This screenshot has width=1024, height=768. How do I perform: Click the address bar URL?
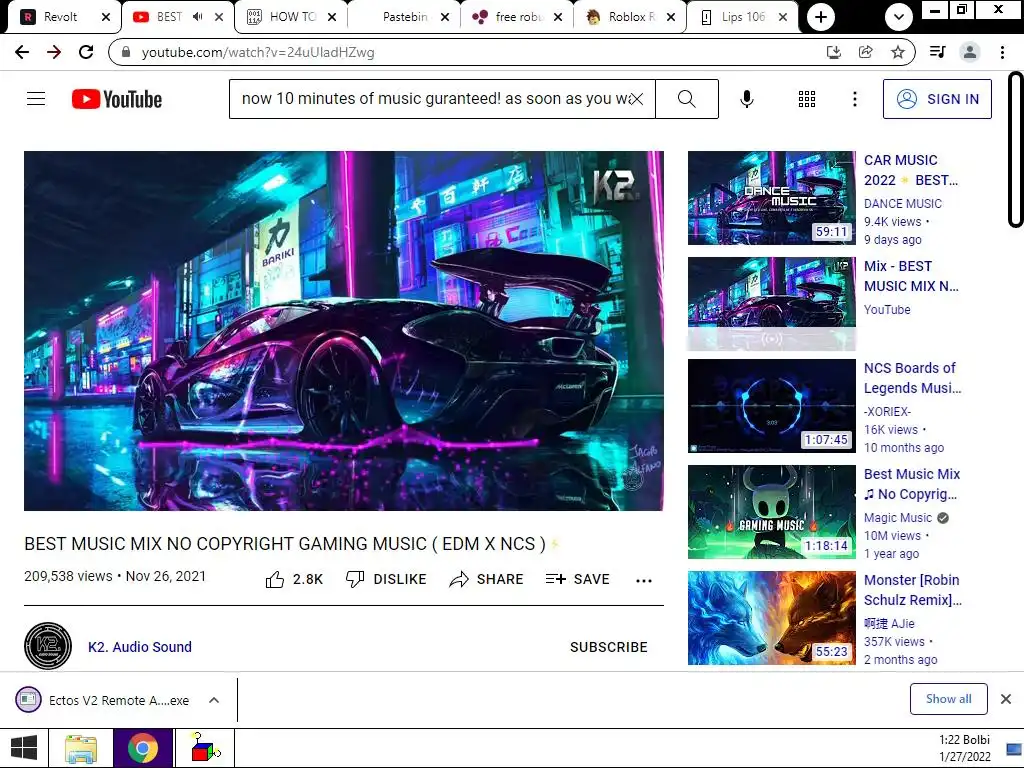tap(258, 52)
